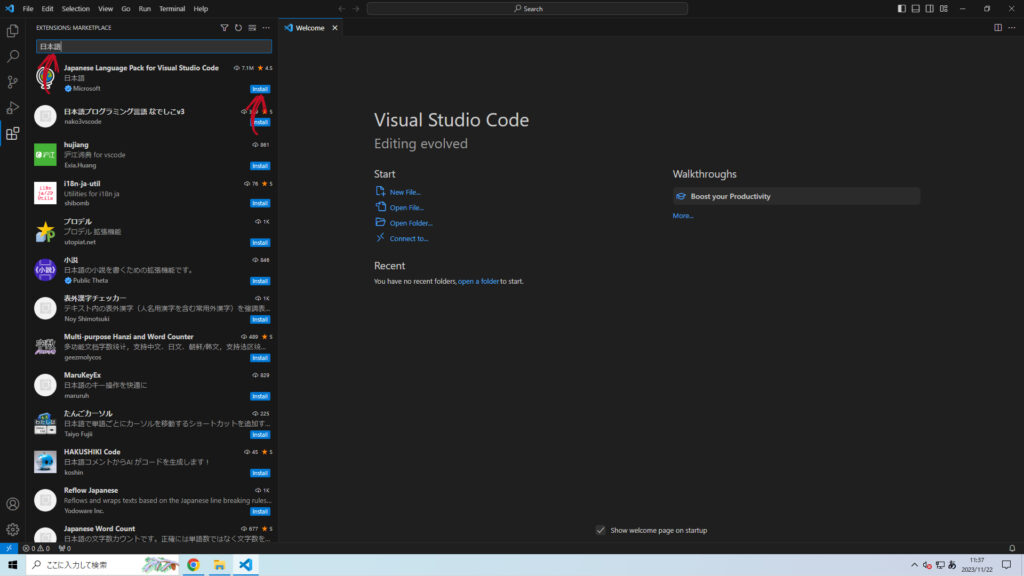The image size is (1024, 576).
Task: Open the 小説 extension entry
Action: pos(152,270)
